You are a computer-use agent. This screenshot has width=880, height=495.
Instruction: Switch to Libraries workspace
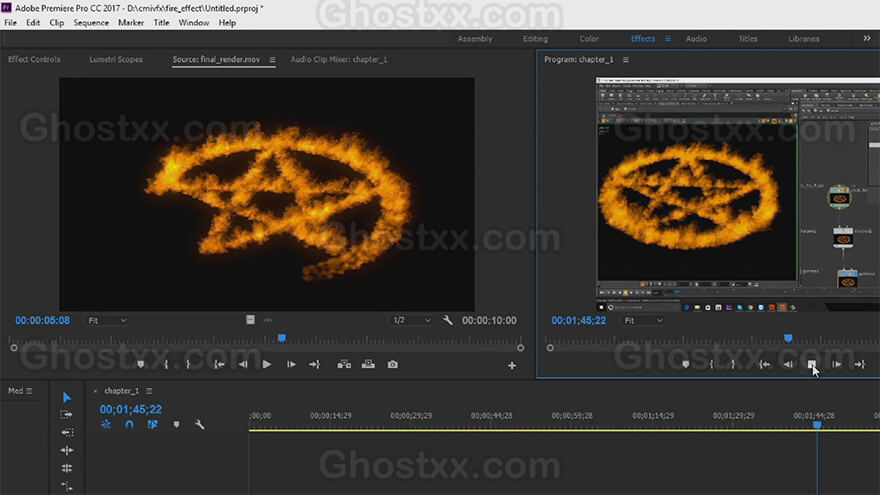(804, 39)
